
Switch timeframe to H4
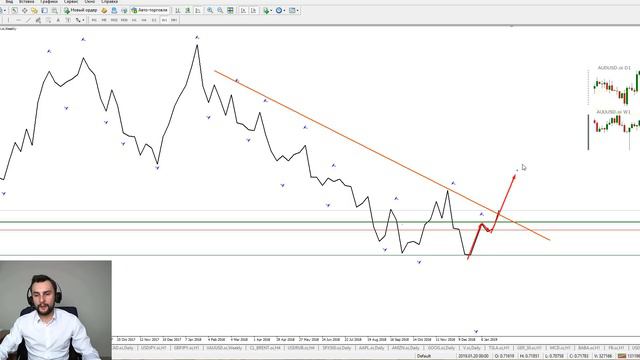click(144, 20)
